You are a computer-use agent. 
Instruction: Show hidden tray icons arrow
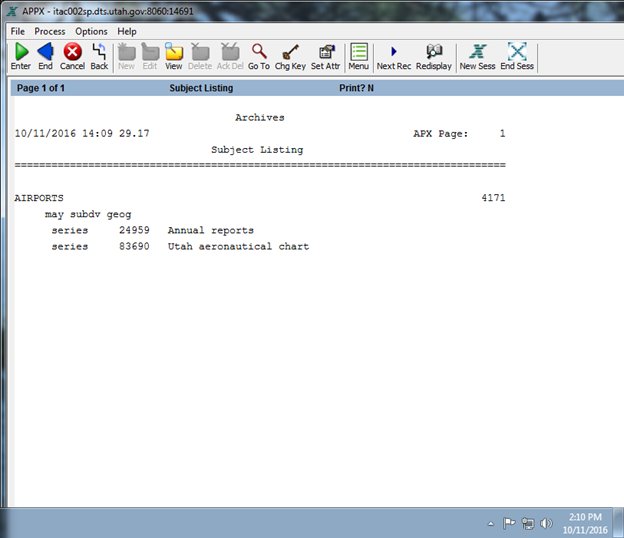(491, 524)
